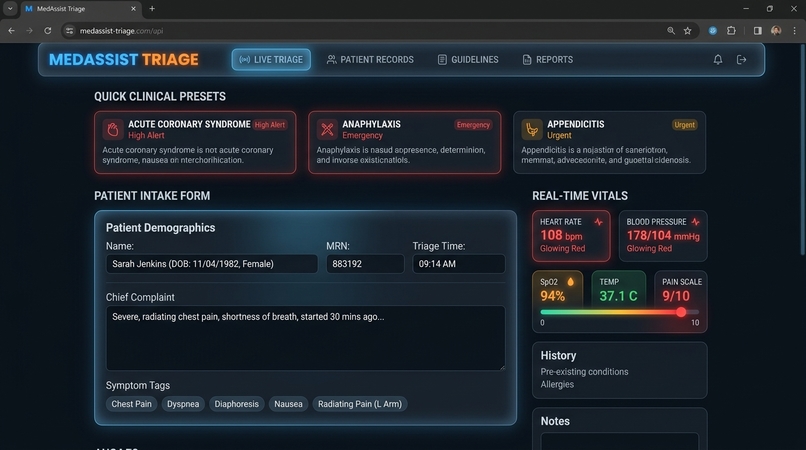Screen dimensions: 806x450
Task: Click the Chest Pain symptom tag
Action: click(x=132, y=404)
